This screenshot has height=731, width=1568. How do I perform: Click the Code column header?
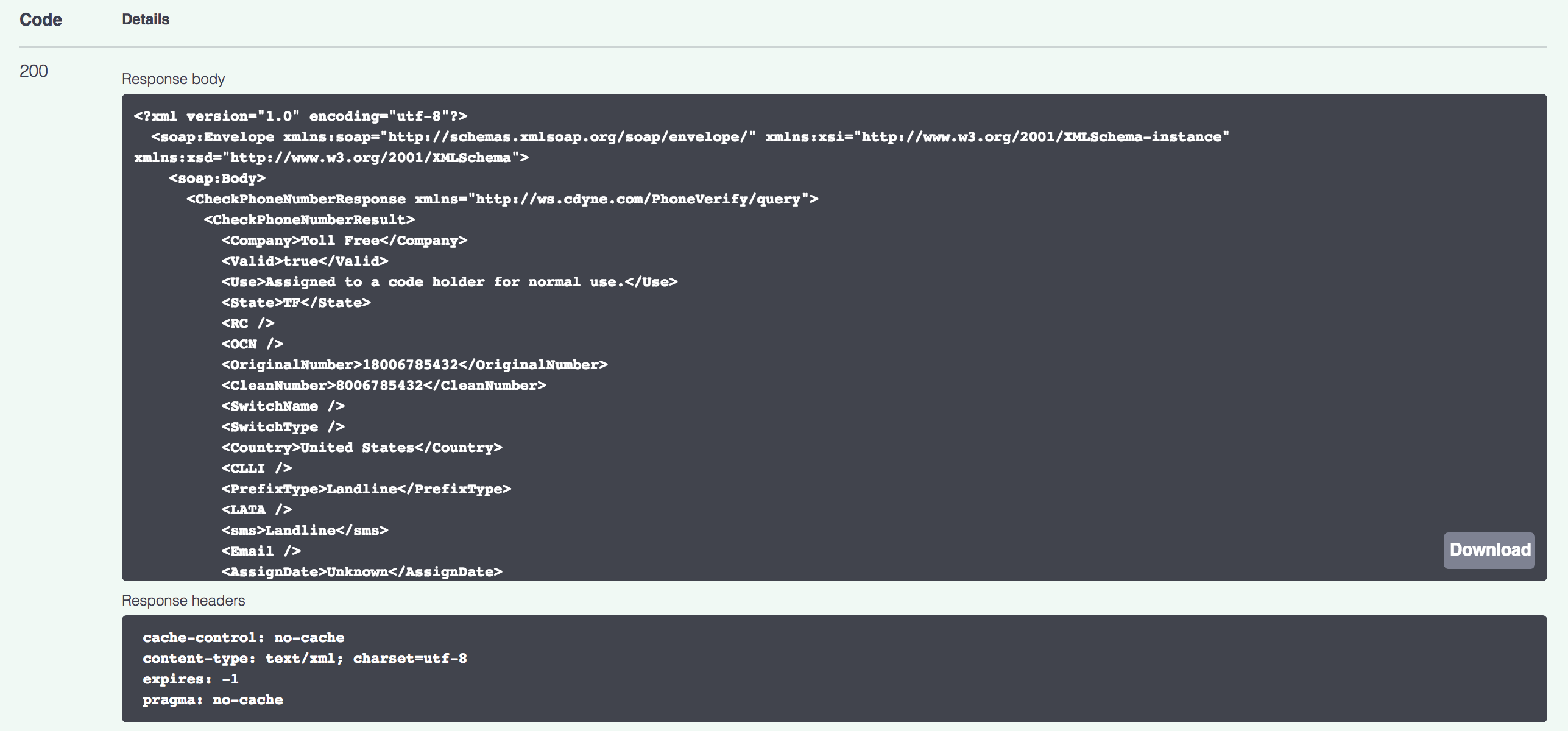tap(40, 19)
